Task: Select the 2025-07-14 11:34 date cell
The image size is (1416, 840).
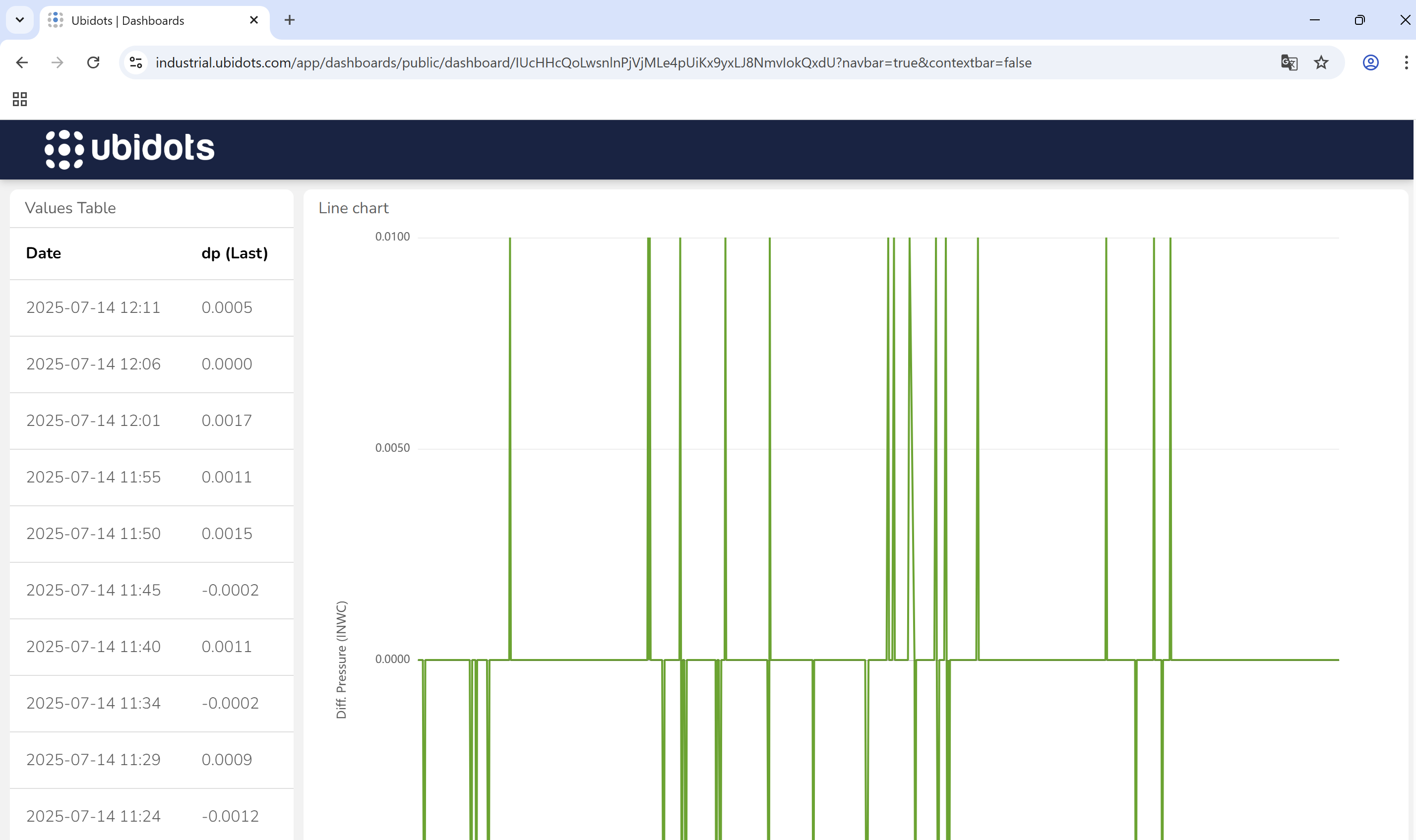Action: [x=93, y=703]
